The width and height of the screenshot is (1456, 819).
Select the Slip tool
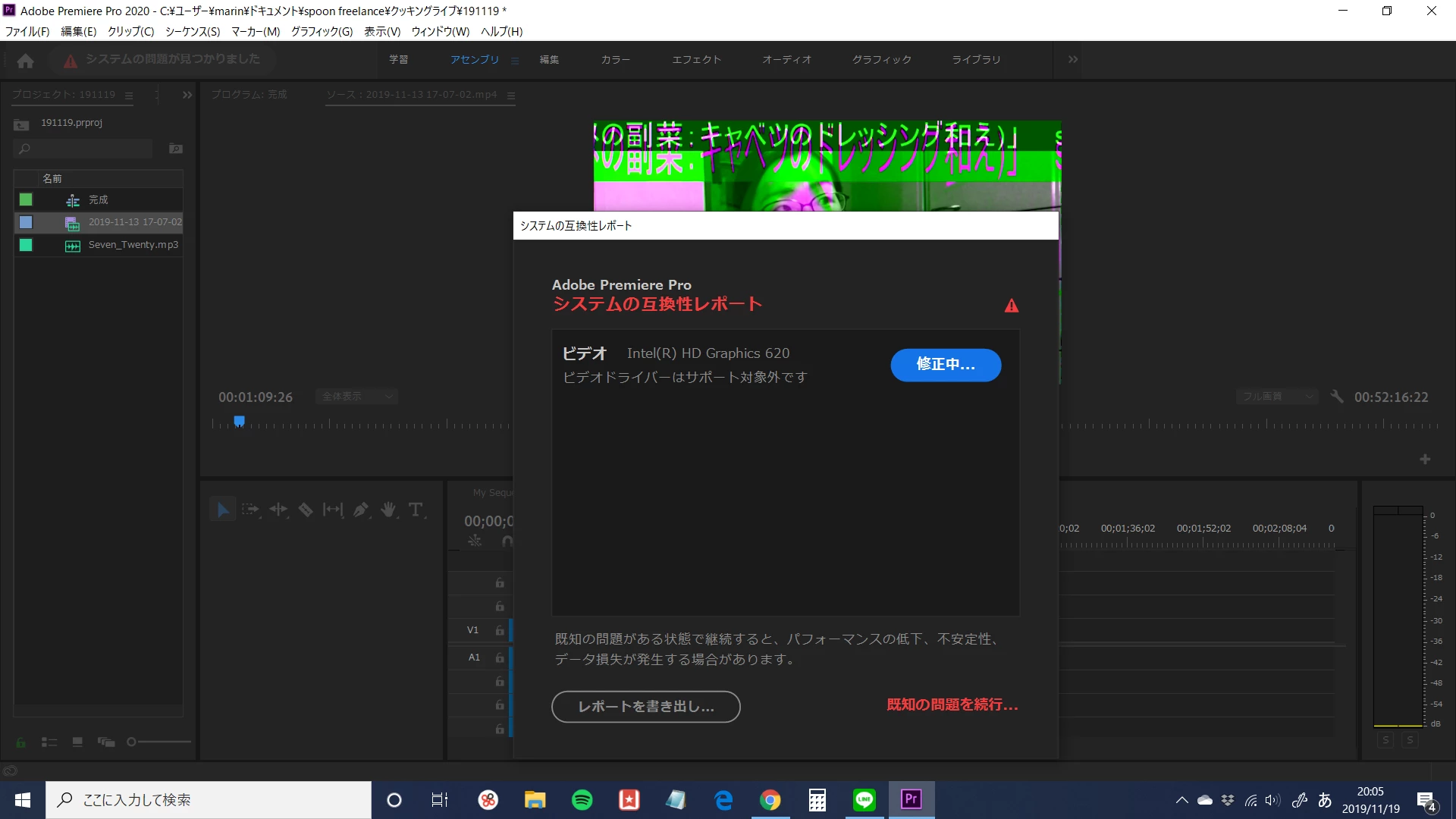pyautogui.click(x=333, y=510)
